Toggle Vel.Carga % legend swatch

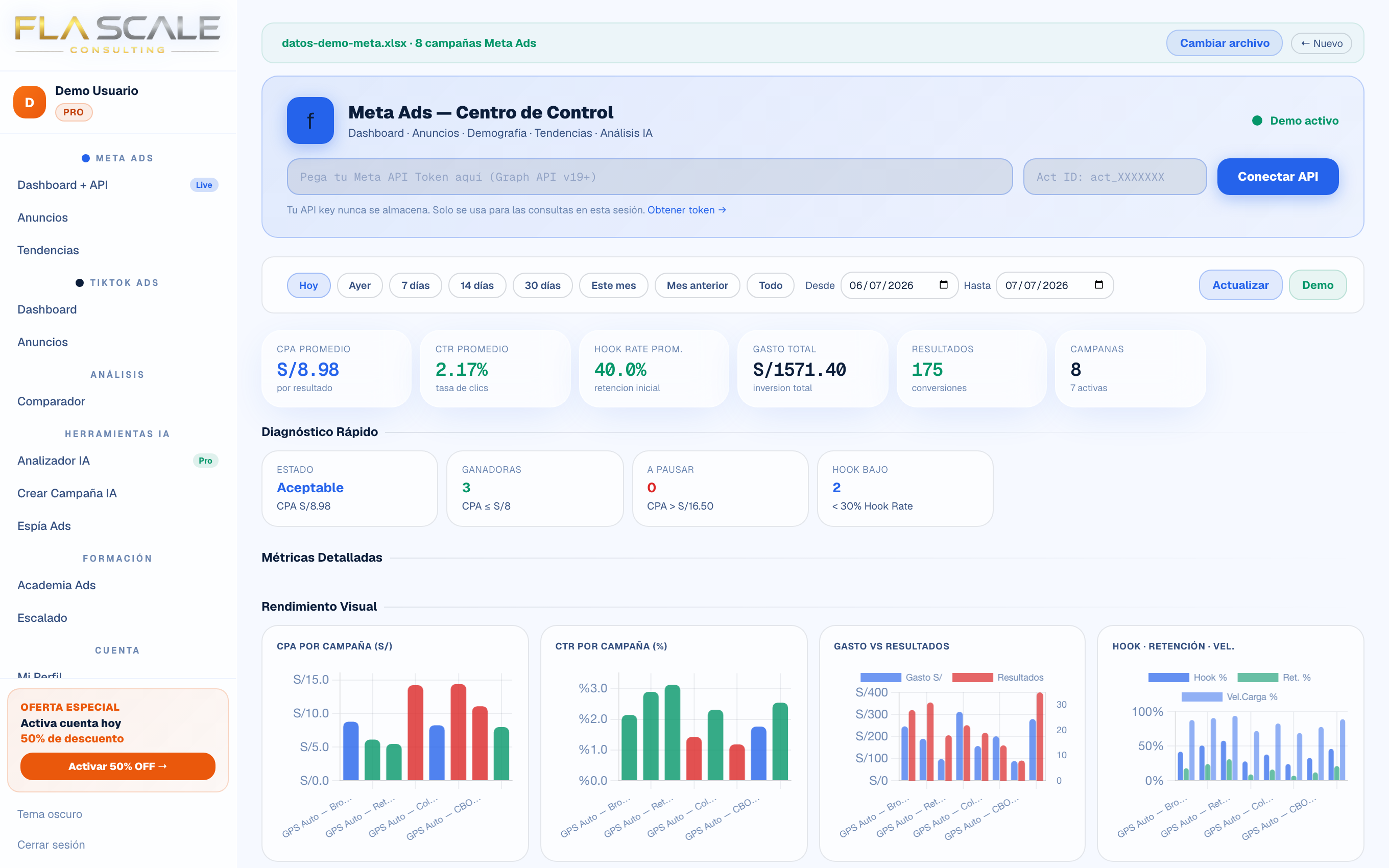point(1202,697)
